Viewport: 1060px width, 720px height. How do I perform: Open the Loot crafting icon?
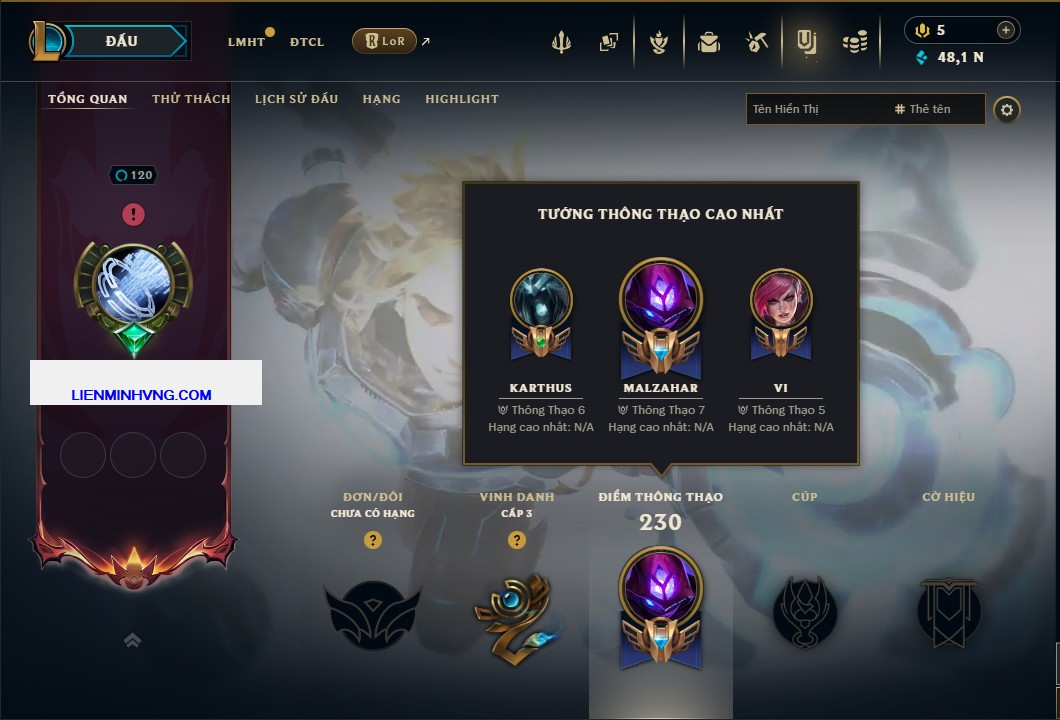pos(757,42)
